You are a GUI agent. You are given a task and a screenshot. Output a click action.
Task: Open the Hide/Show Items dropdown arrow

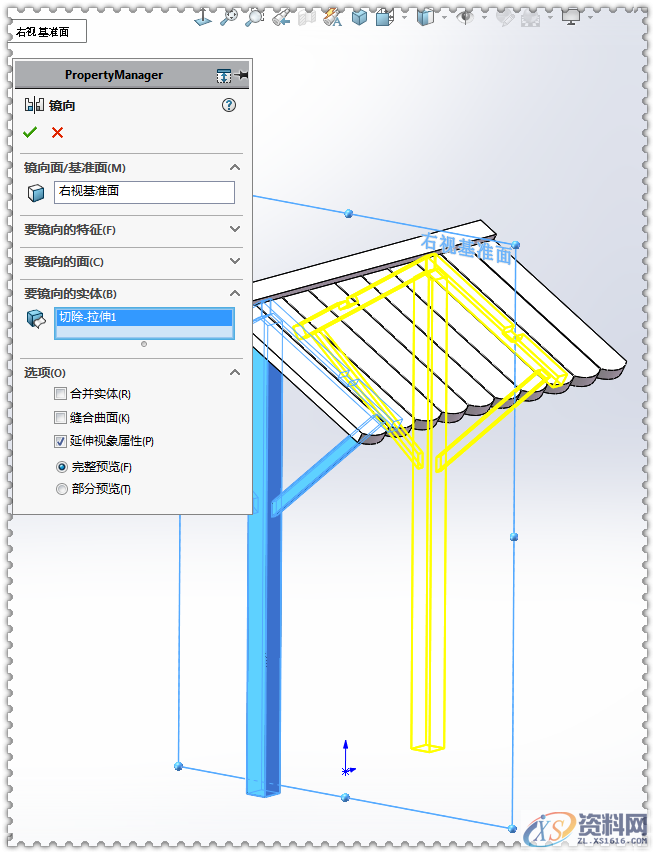pos(484,17)
